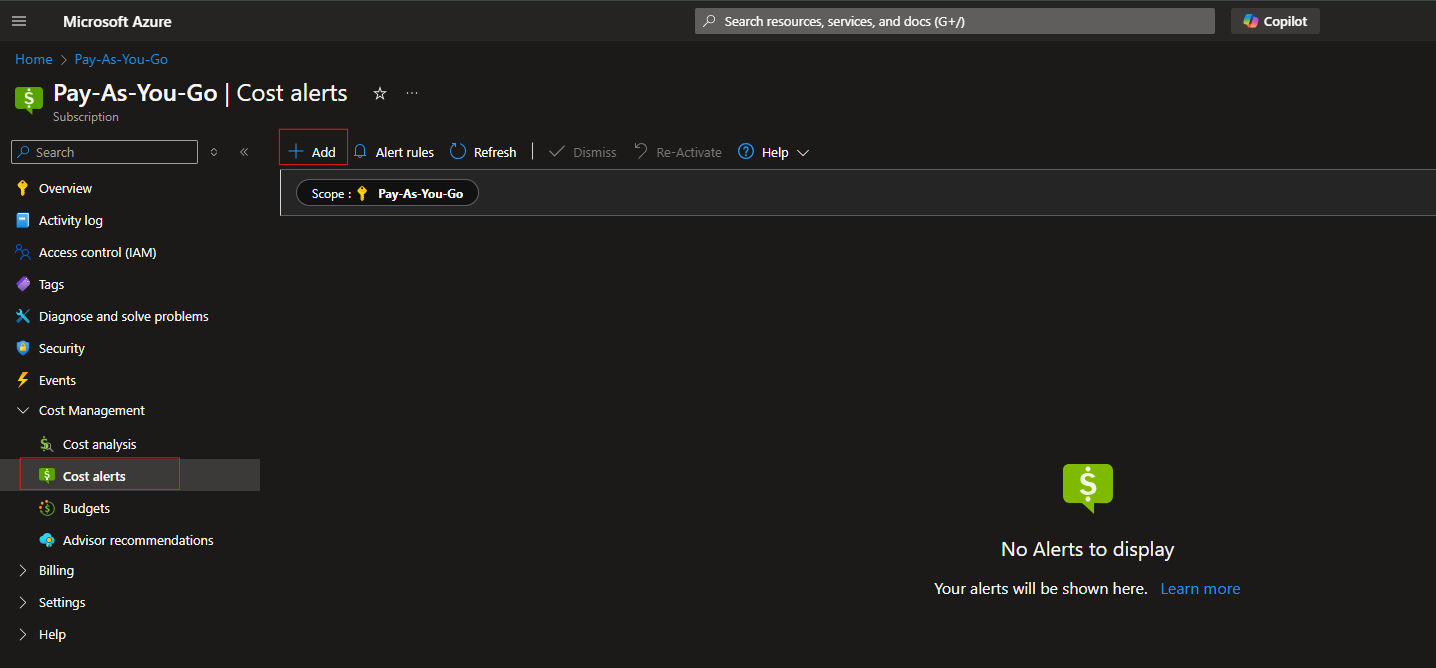Toggle expand-all arrows beside sidebar search
The height and width of the screenshot is (668, 1436).
pyautogui.click(x=214, y=152)
